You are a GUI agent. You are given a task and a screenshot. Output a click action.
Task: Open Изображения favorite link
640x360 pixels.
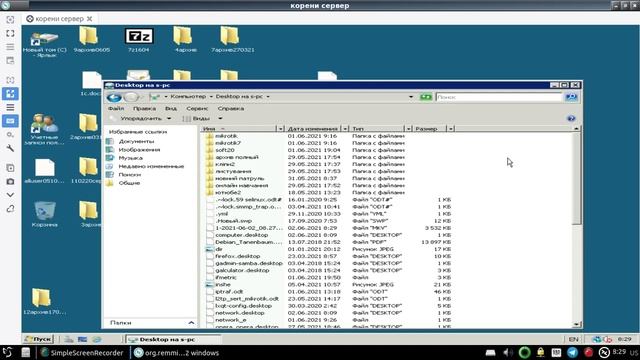pyautogui.click(x=139, y=150)
